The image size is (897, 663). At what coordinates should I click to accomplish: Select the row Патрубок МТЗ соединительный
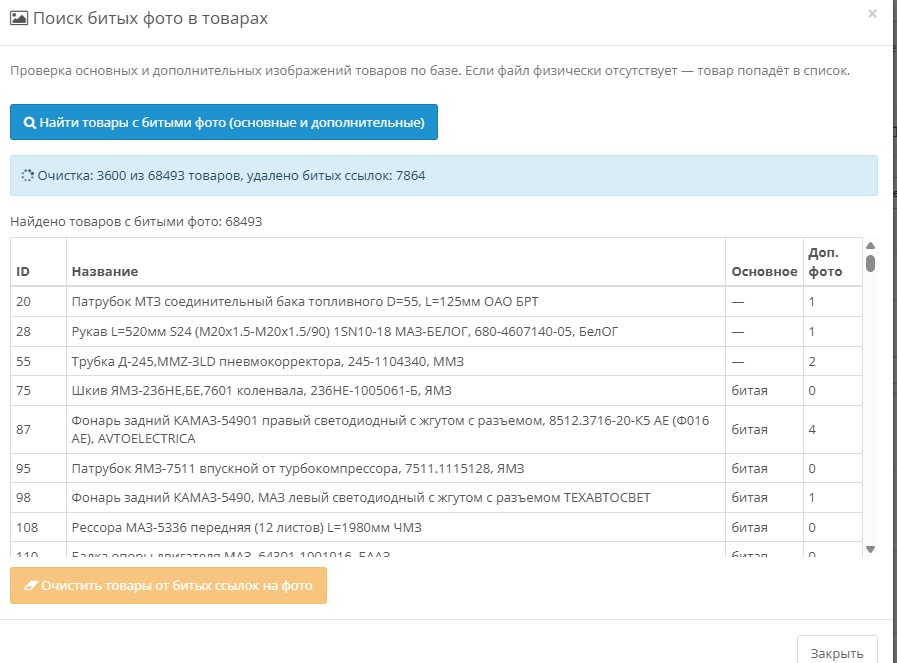[x=310, y=301]
